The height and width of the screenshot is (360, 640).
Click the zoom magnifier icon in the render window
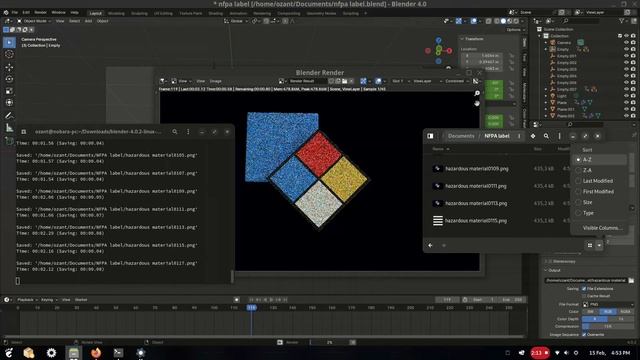pos(477,93)
